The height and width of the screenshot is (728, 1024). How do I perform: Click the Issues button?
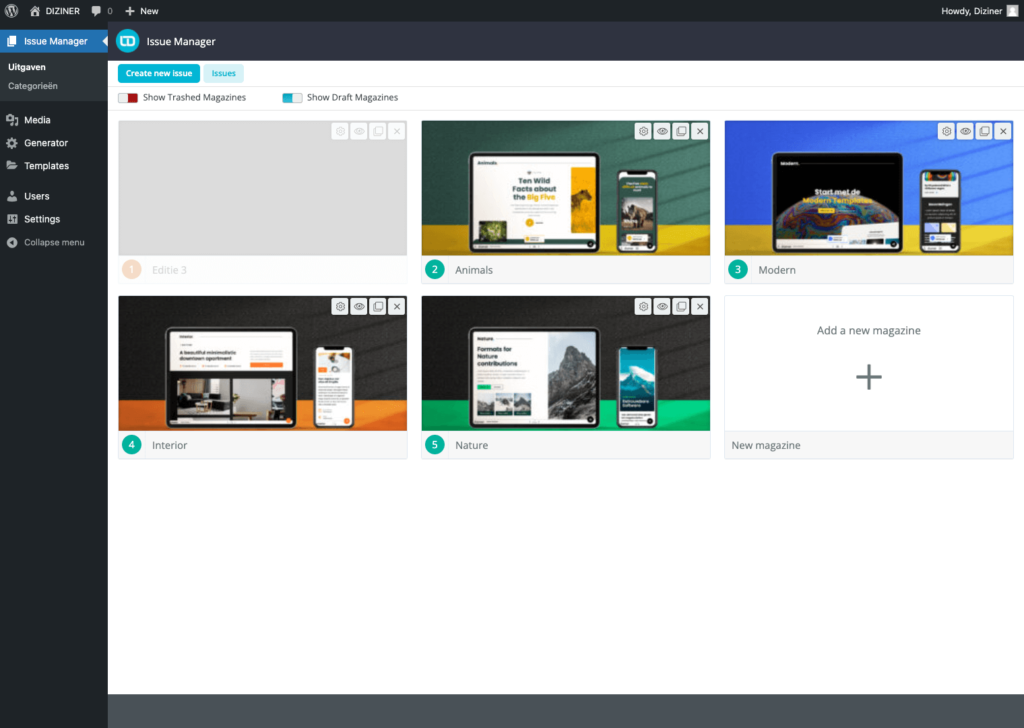pyautogui.click(x=223, y=73)
